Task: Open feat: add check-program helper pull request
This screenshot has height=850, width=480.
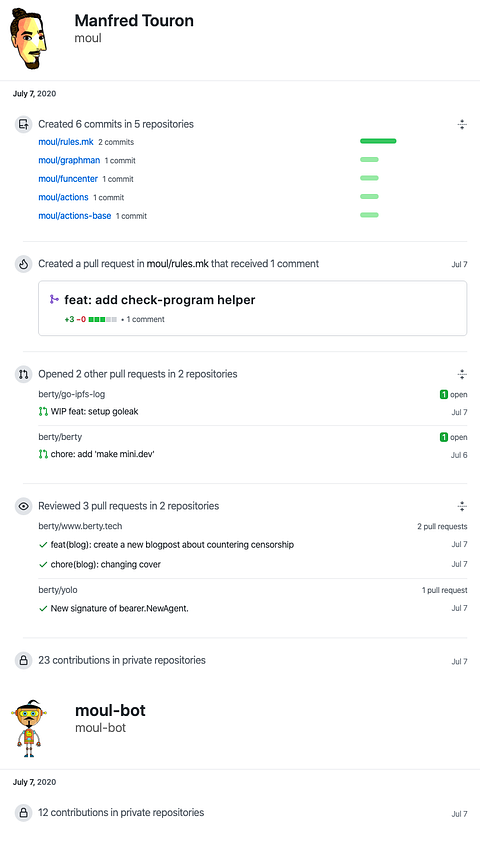Action: (159, 300)
